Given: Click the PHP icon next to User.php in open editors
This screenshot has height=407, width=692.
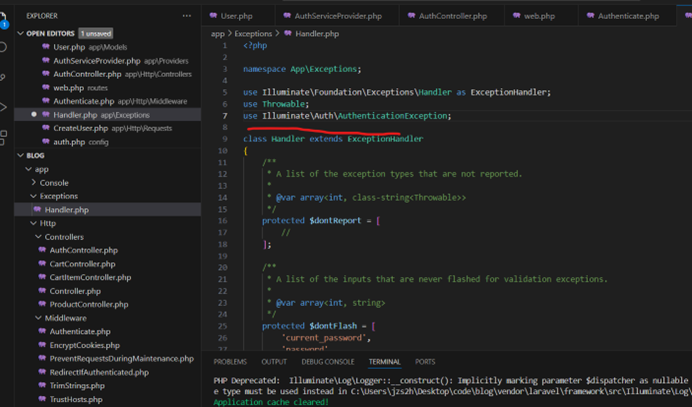Looking at the screenshot, I should (46, 47).
